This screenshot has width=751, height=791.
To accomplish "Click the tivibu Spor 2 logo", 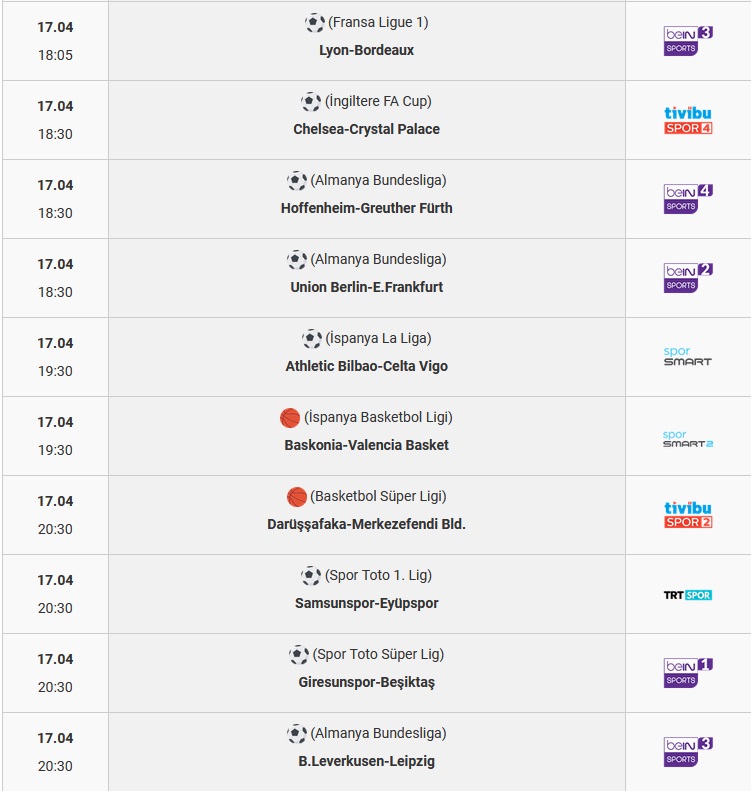I will pos(688,515).
